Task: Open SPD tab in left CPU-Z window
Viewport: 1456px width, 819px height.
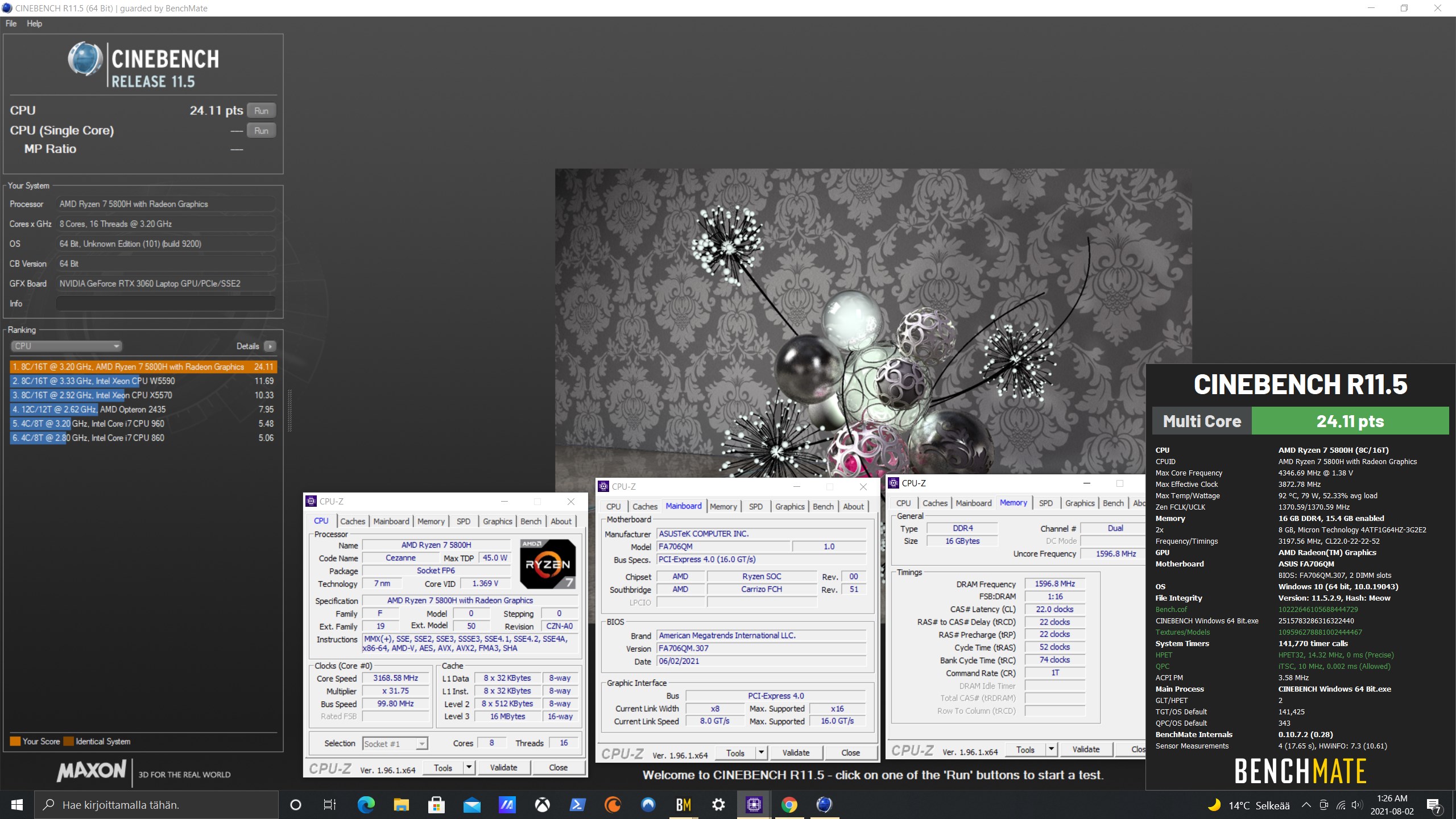Action: tap(464, 521)
